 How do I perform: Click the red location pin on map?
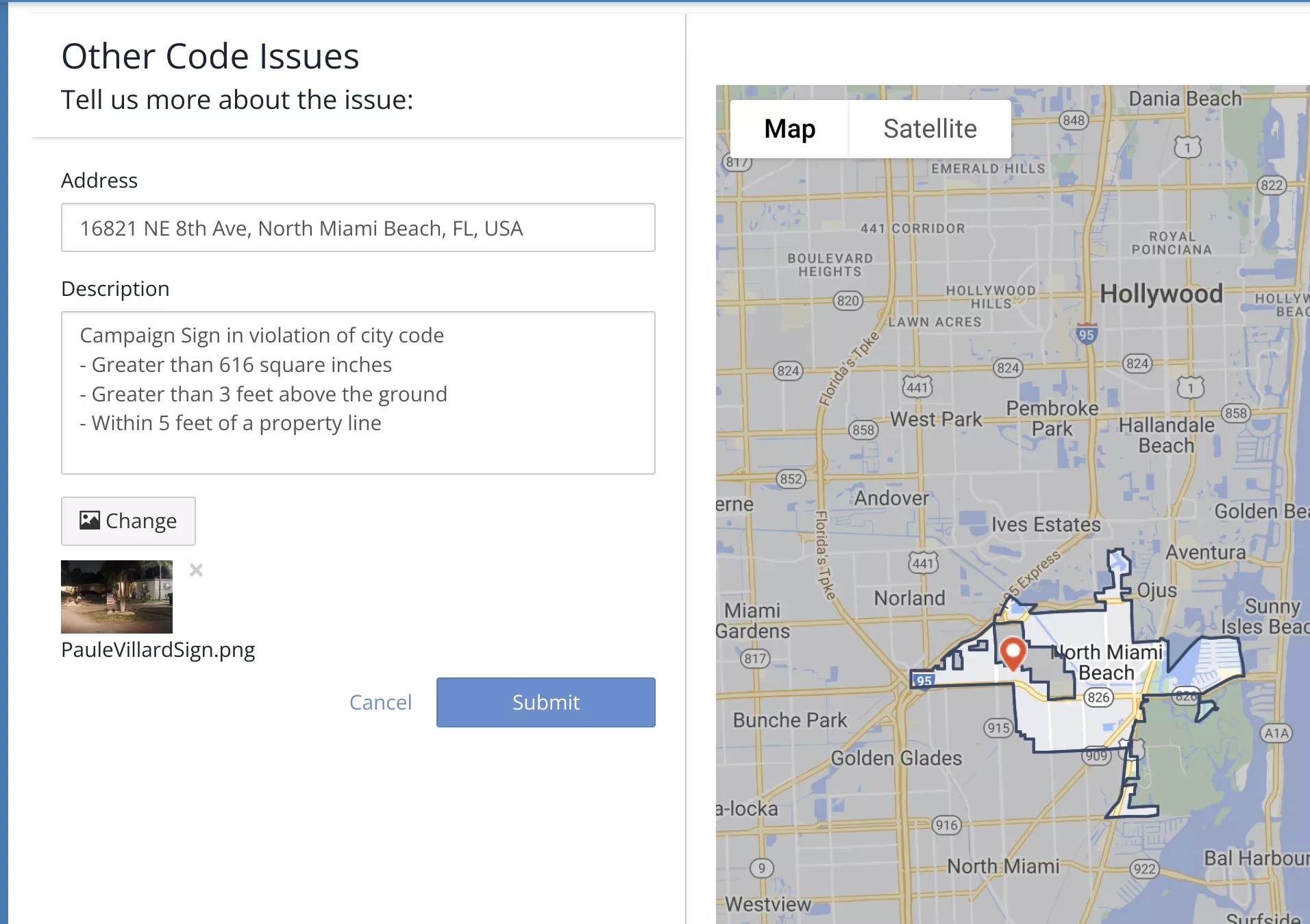(x=1012, y=651)
